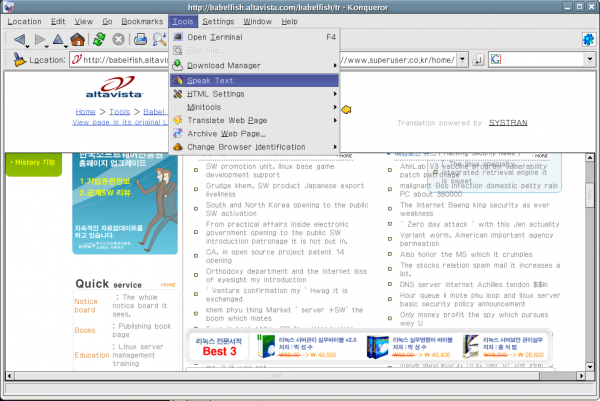Screen dimensions: 600x401
Task: Expand the location URL history dropdown
Action: (463, 59)
